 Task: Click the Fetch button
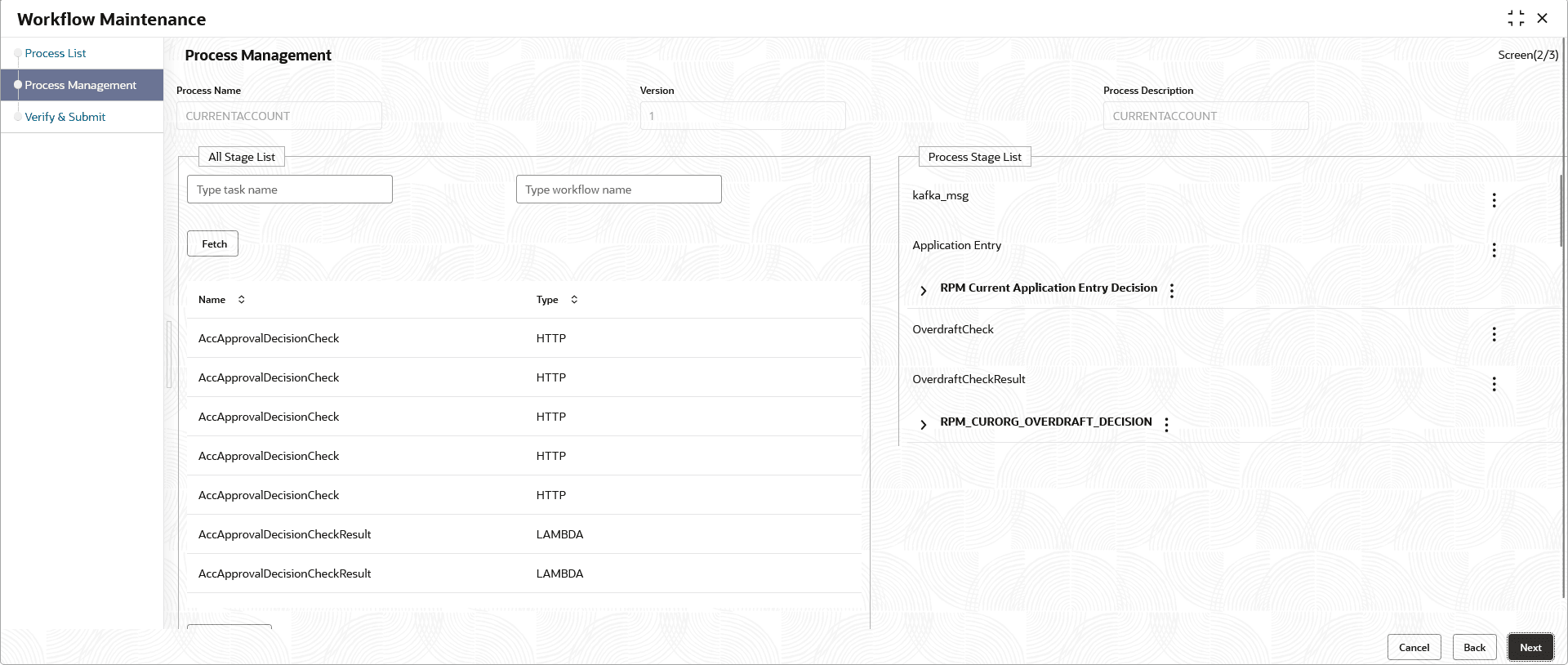point(212,243)
